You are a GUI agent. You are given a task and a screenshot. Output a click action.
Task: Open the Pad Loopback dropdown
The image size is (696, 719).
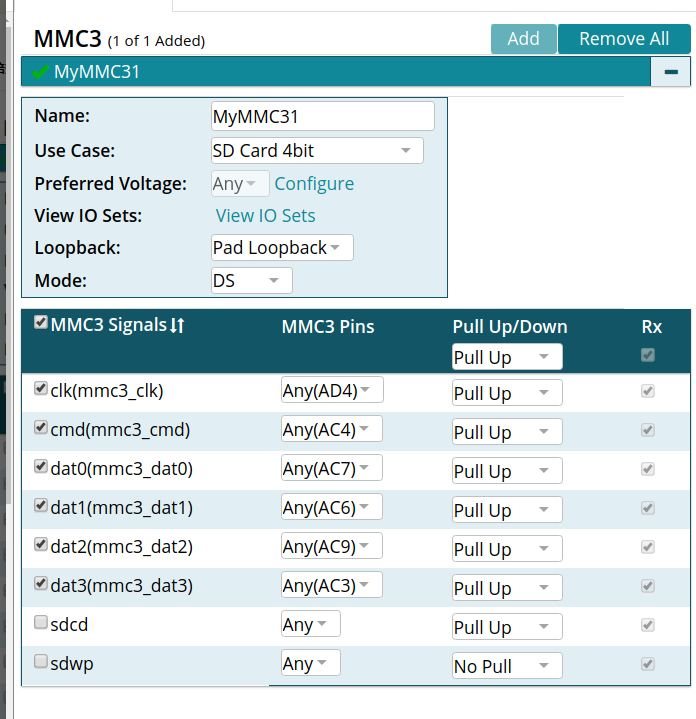click(x=282, y=248)
